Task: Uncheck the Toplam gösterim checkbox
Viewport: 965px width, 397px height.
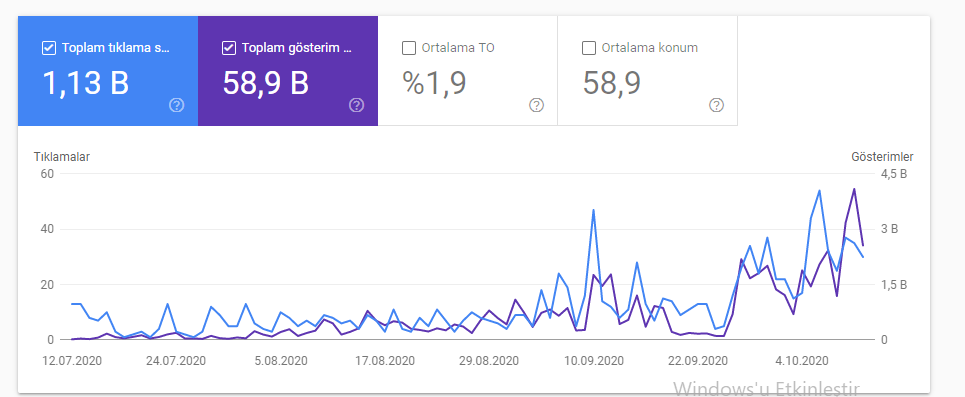Action: point(229,48)
